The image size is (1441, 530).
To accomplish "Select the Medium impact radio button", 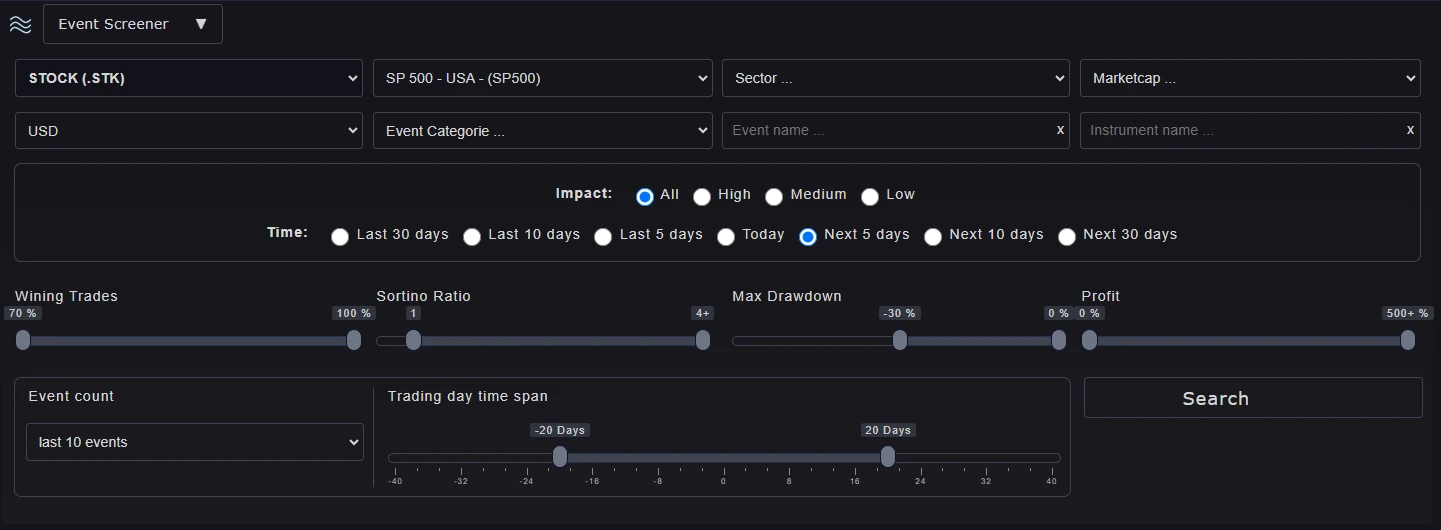I will [774, 197].
